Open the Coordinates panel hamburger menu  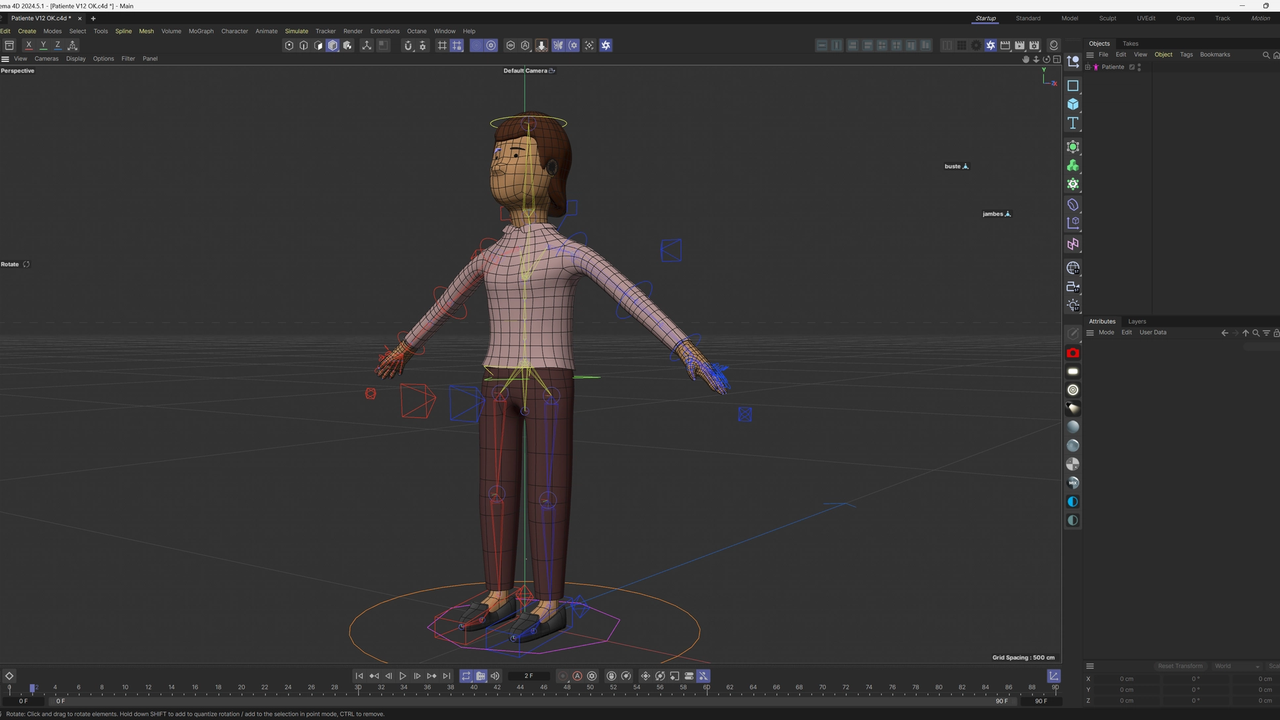tap(1090, 666)
